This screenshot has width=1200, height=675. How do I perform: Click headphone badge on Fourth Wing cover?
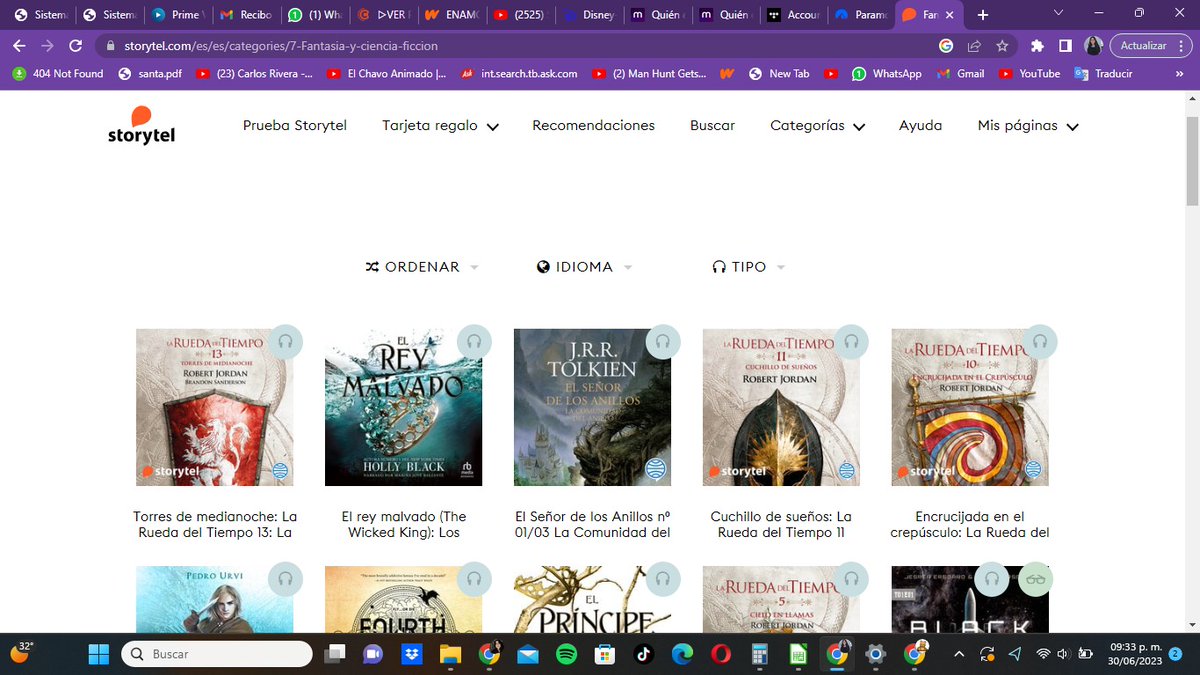[474, 579]
